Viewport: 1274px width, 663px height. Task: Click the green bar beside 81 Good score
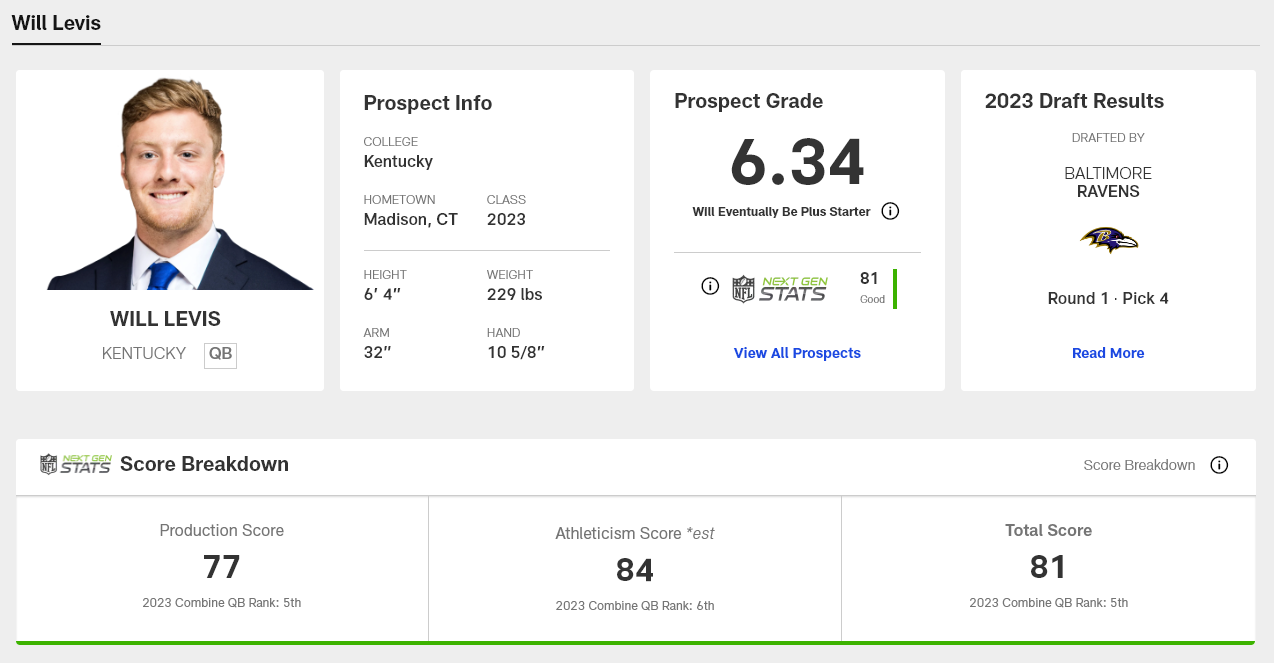895,288
